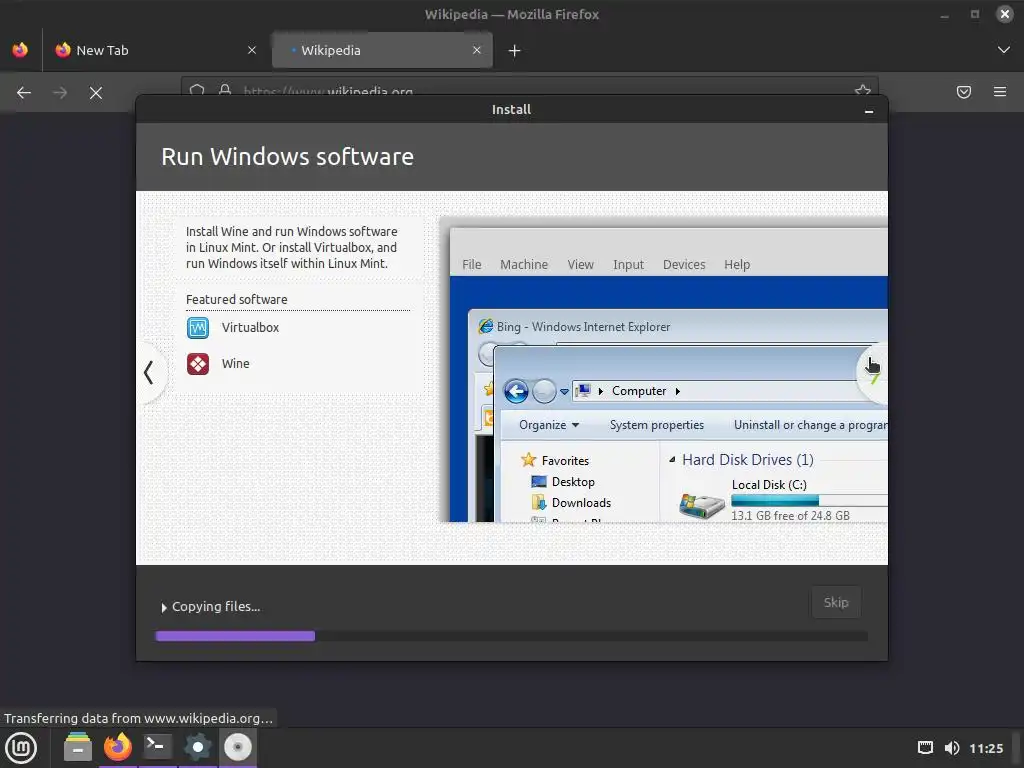Go back one page in Firefox
Screen dimensions: 1024x768
(x=24, y=93)
